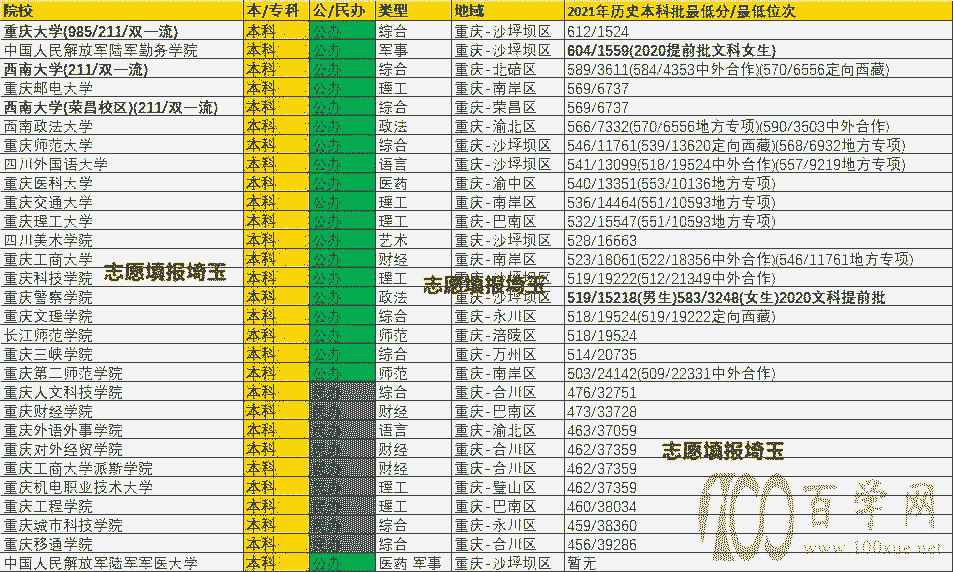
Task: Click the 重庆-璧山区 region cell
Action: pyautogui.click(x=508, y=488)
